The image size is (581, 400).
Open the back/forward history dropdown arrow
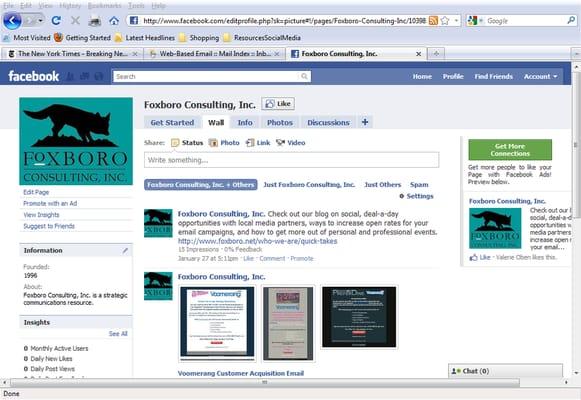(40, 21)
